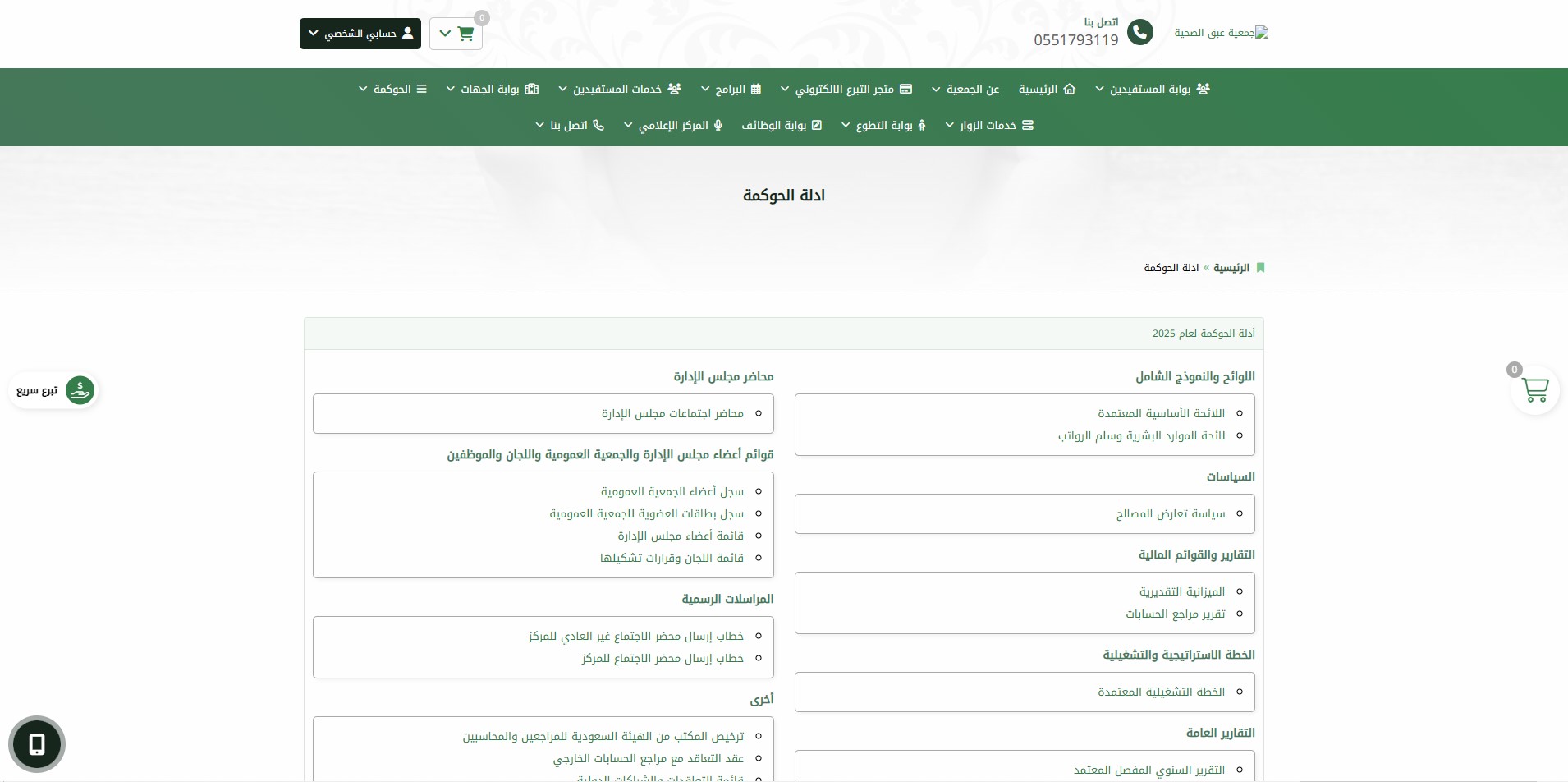Expand the حسابي الشخصي account dropdown
The height and width of the screenshot is (782, 1568).
[360, 34]
